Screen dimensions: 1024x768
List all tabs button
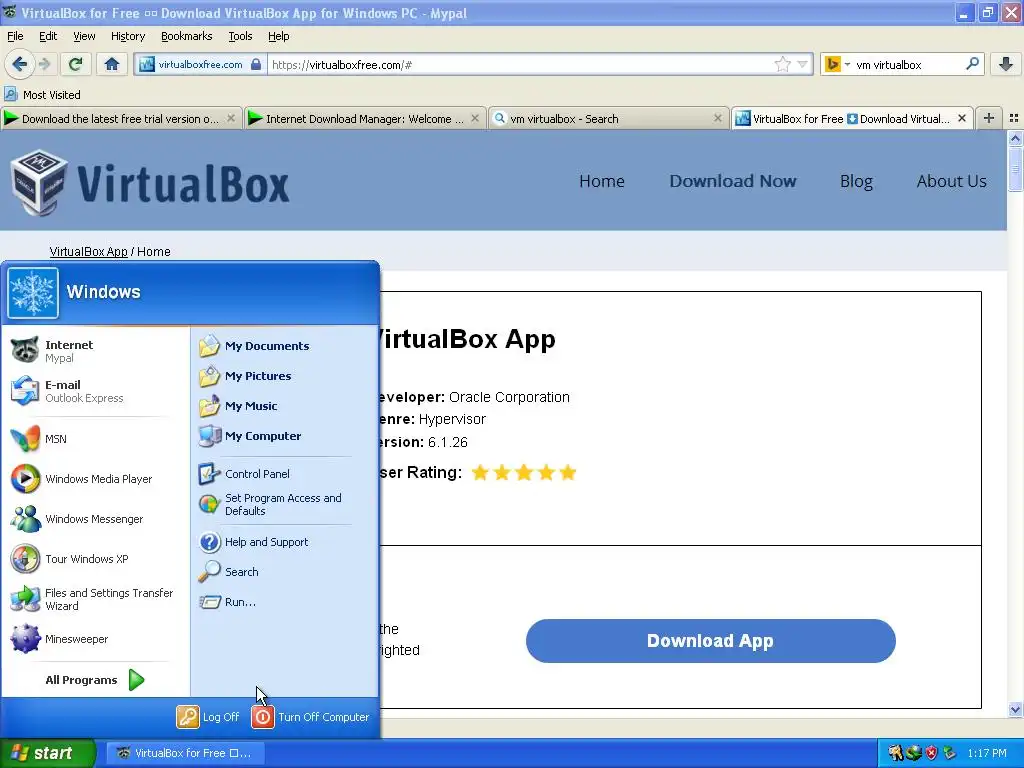1014,118
